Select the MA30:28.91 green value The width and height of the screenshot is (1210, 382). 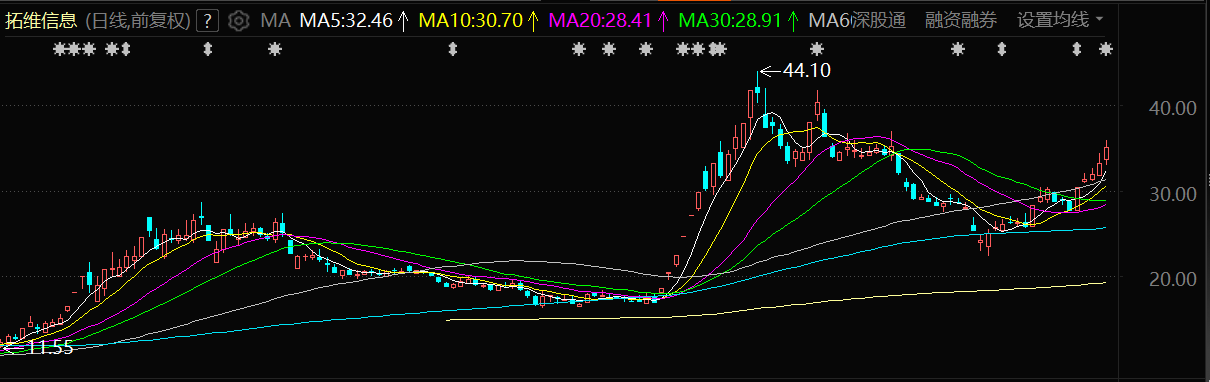click(730, 20)
